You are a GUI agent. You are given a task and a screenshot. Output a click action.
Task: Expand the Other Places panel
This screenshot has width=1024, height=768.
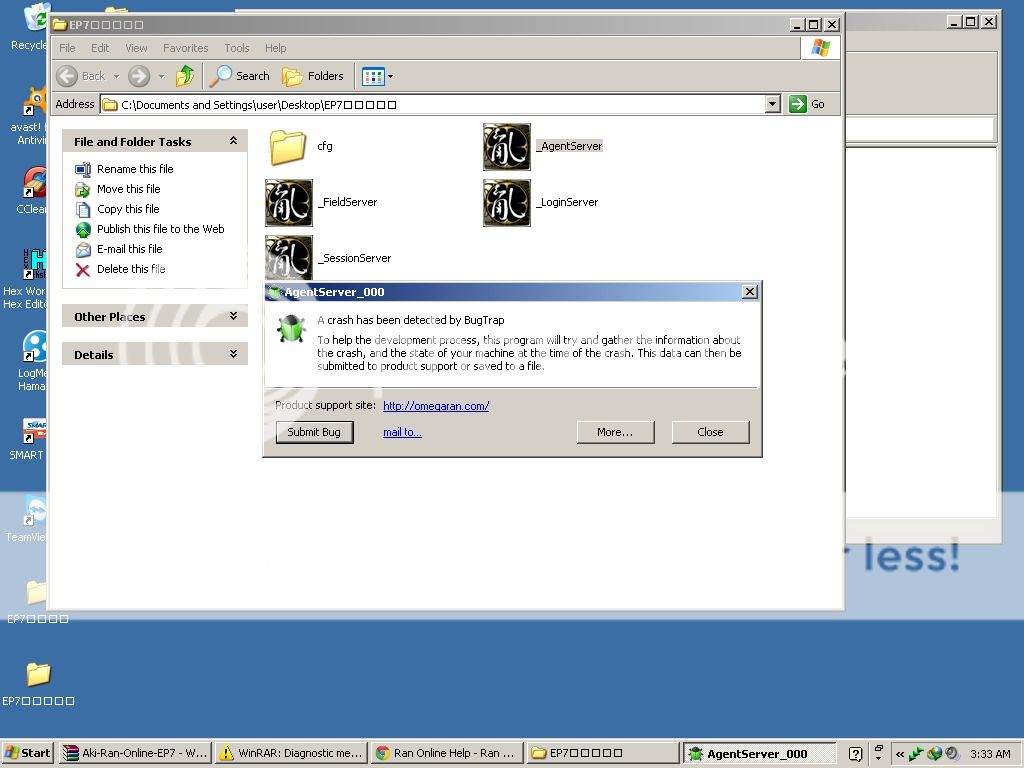pos(233,316)
